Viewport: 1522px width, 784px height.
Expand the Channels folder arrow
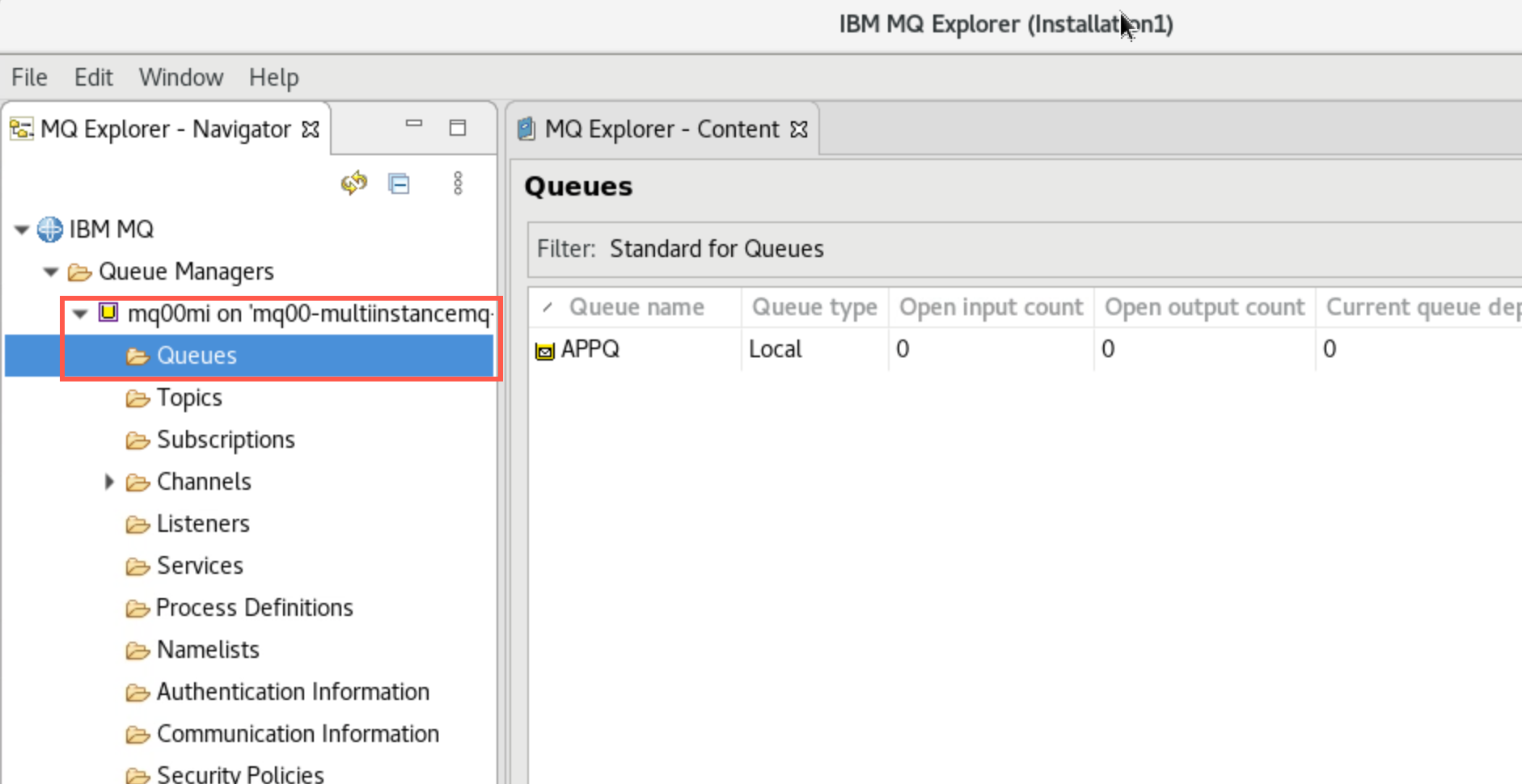coord(109,482)
